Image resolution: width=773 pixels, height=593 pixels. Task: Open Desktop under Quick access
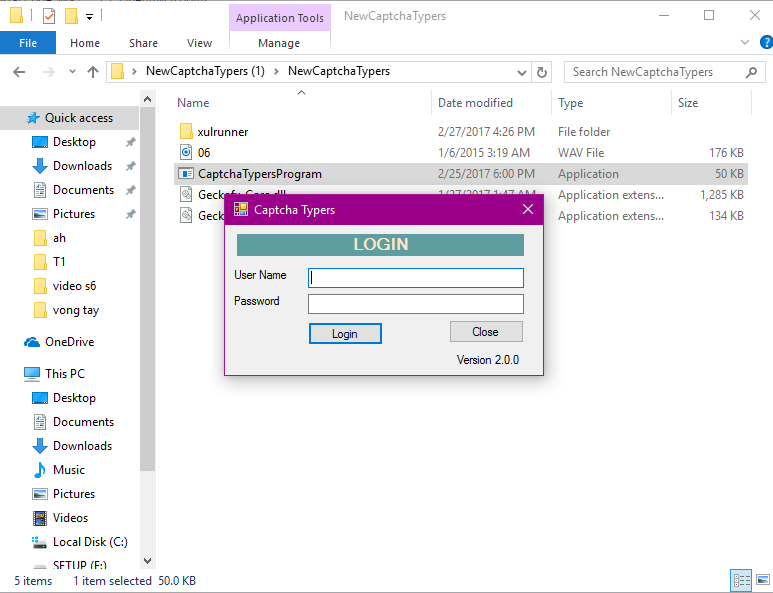coord(74,142)
